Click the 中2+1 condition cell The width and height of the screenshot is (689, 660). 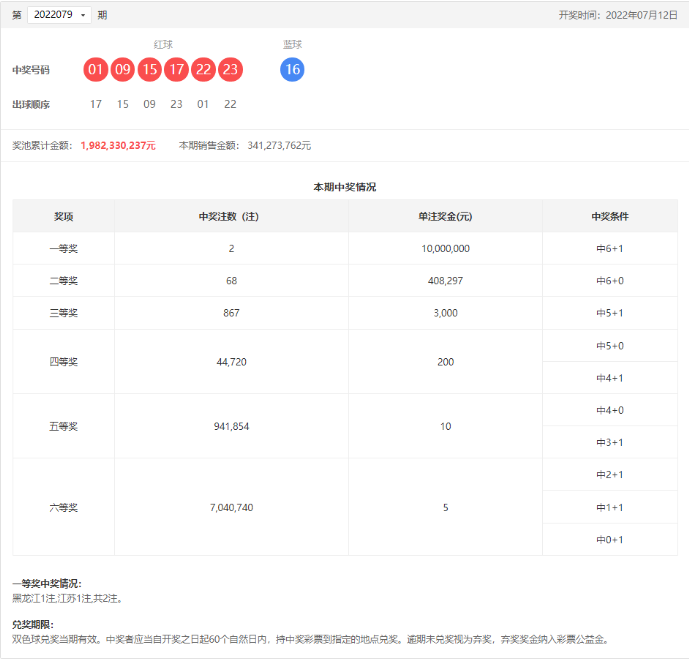click(x=610, y=475)
